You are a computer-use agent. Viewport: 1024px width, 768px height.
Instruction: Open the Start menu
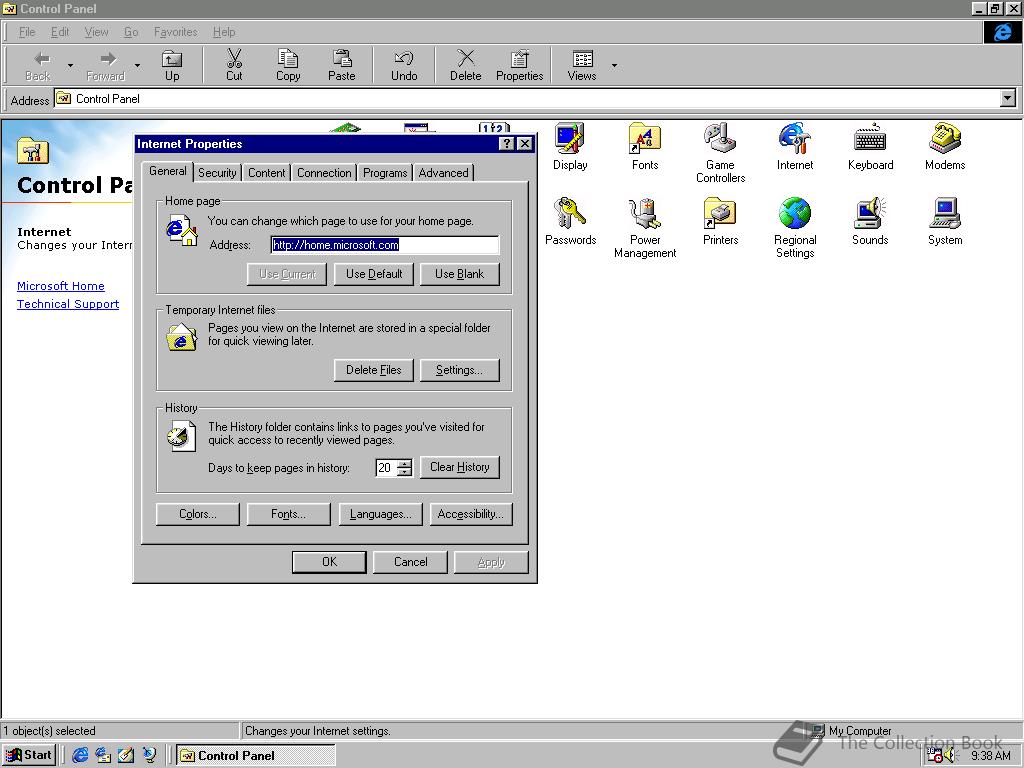click(x=29, y=755)
